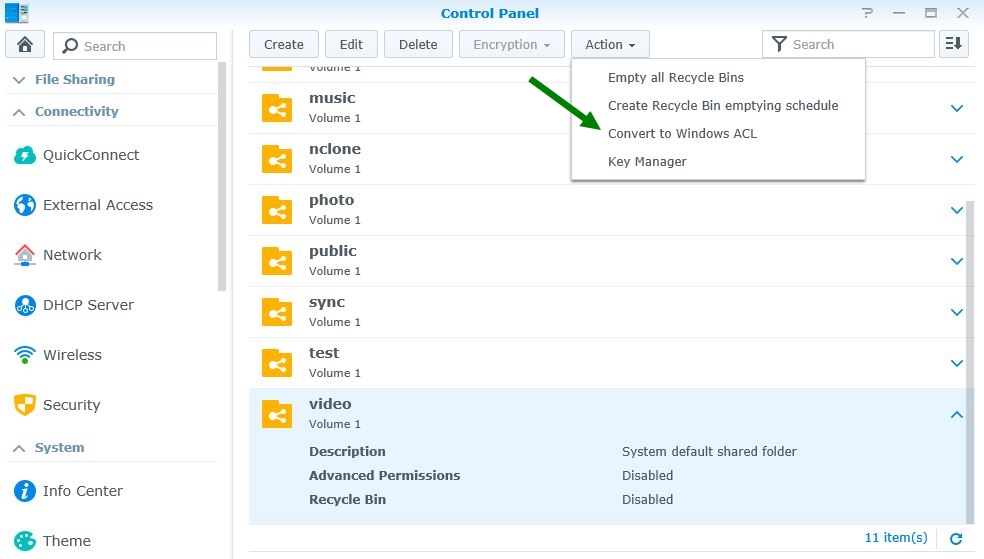This screenshot has height=559, width=984.
Task: Expand the photo folder details
Action: [x=956, y=210]
